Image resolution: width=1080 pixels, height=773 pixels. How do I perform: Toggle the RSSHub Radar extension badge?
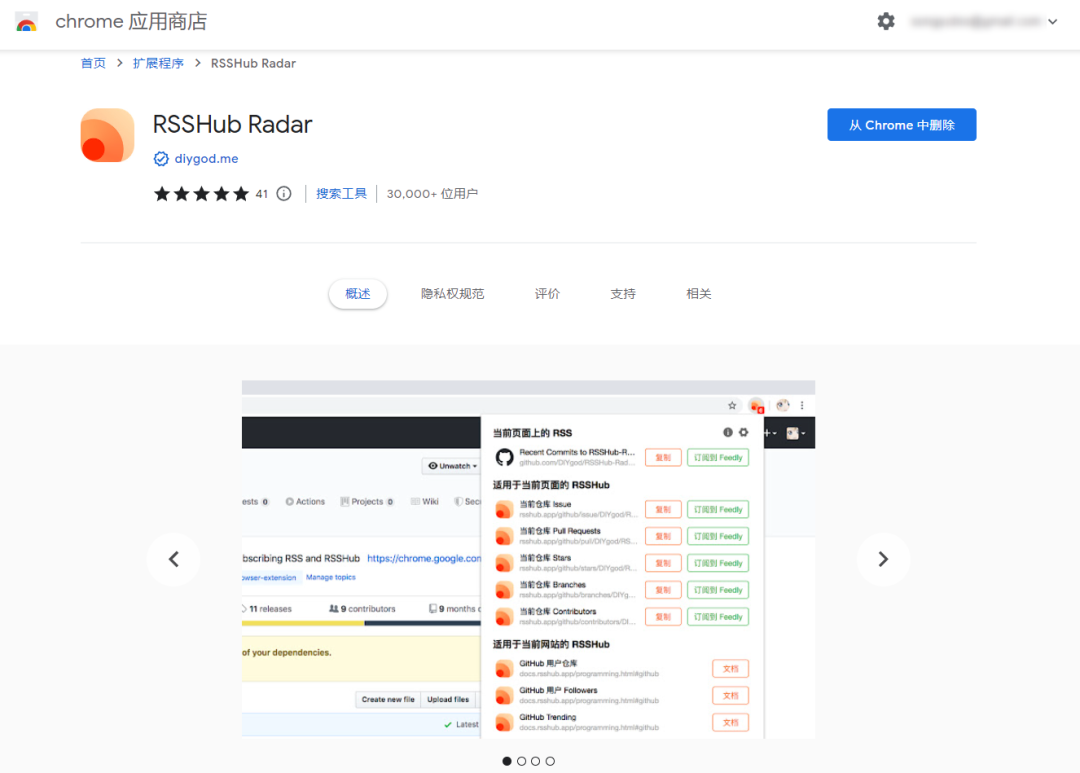click(757, 405)
